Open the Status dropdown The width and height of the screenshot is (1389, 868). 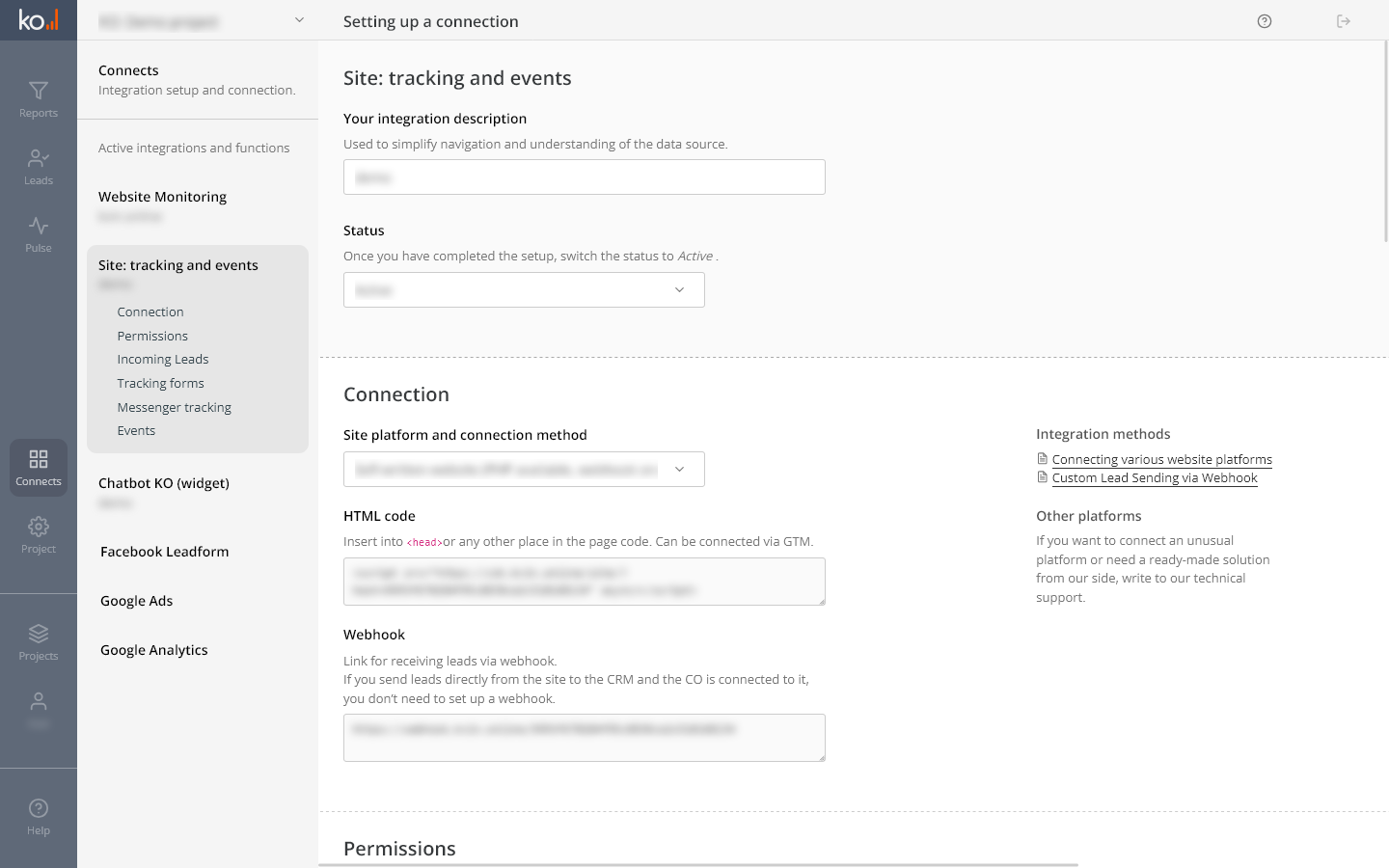click(x=524, y=290)
